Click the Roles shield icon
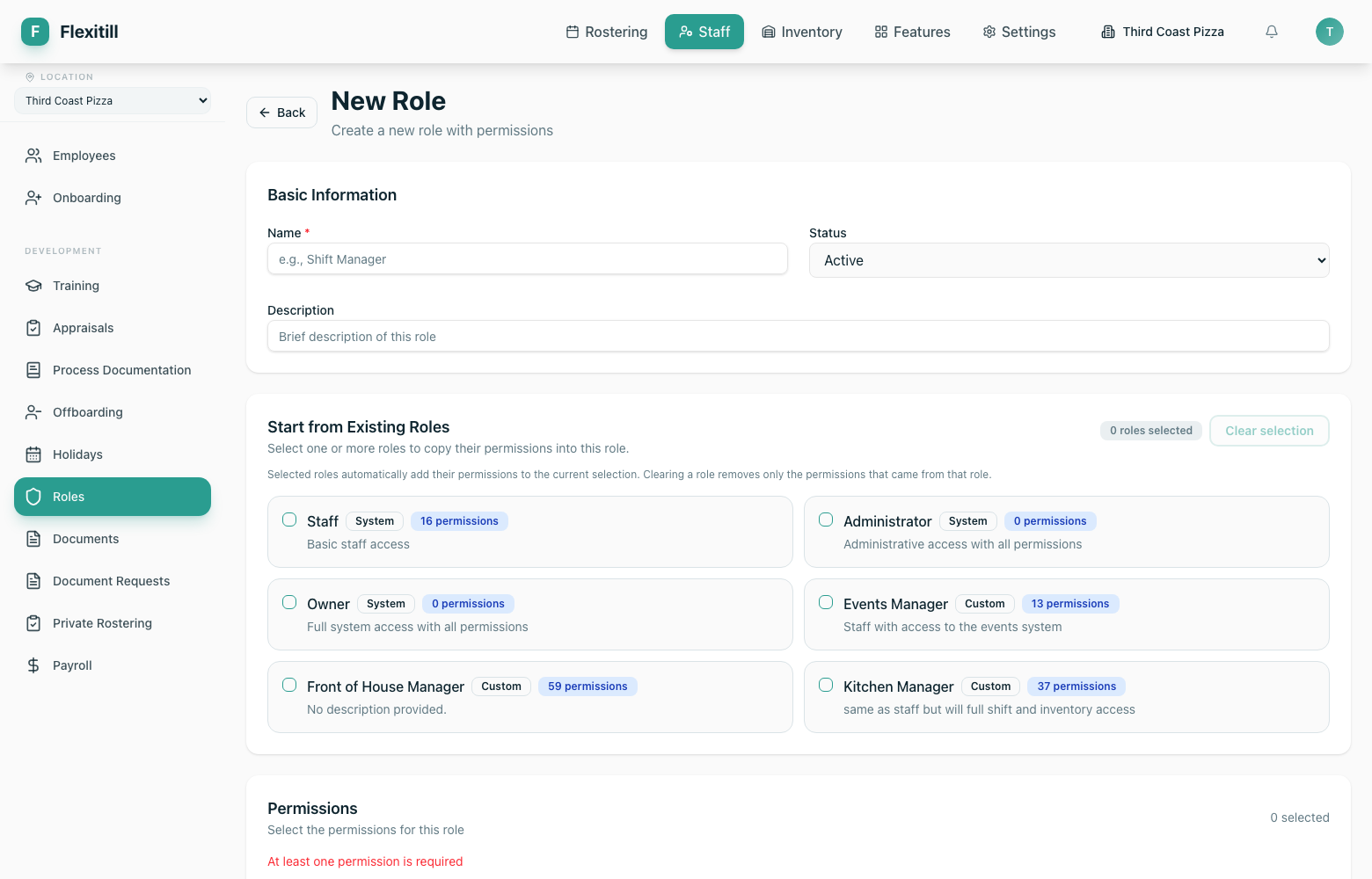The height and width of the screenshot is (879, 1372). pos(33,497)
